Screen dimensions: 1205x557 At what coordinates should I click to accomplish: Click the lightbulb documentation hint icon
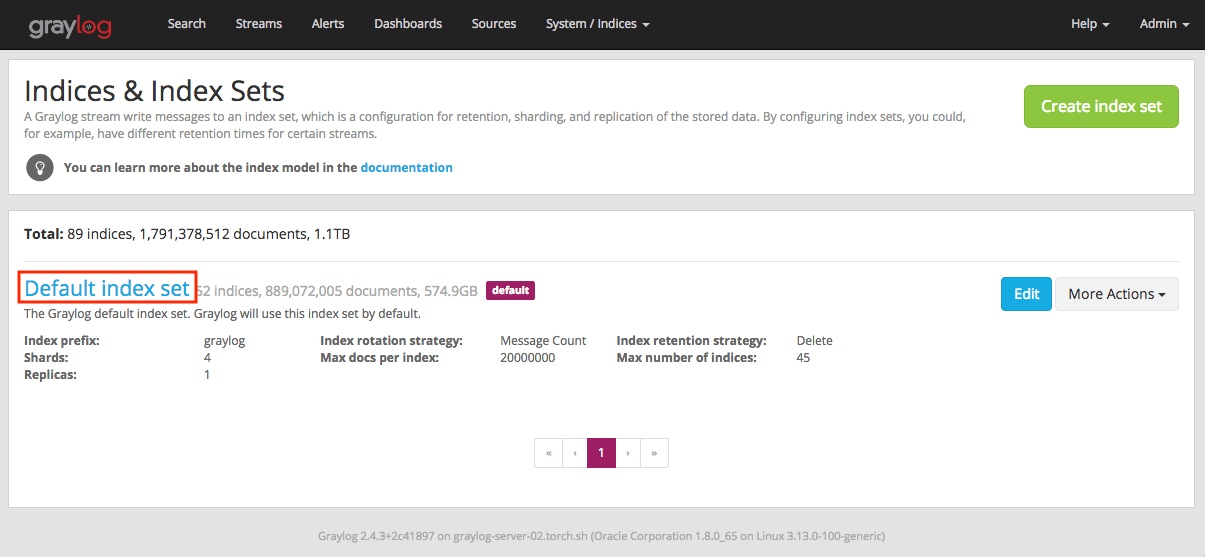coord(40,168)
